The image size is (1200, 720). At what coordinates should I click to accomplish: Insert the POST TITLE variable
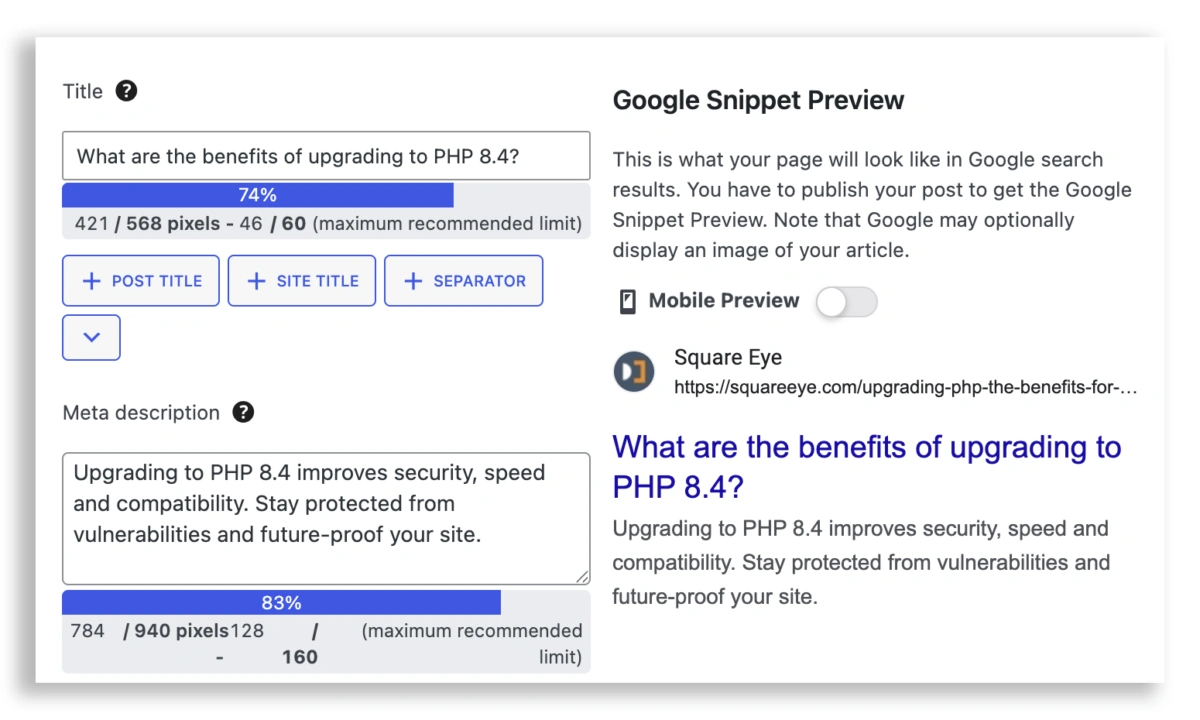pyautogui.click(x=141, y=281)
